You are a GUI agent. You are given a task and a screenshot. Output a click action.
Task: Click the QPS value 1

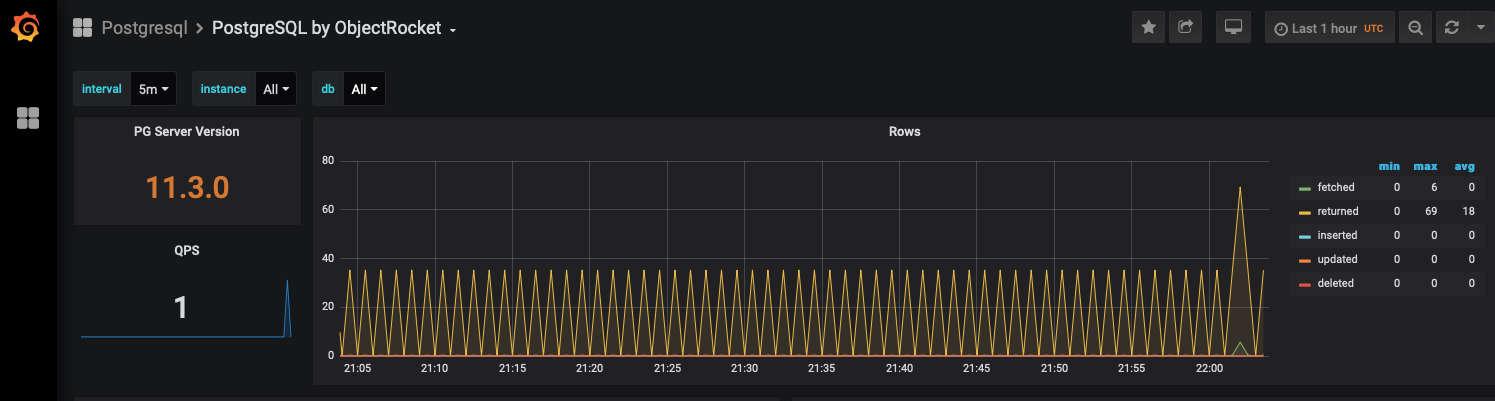181,307
